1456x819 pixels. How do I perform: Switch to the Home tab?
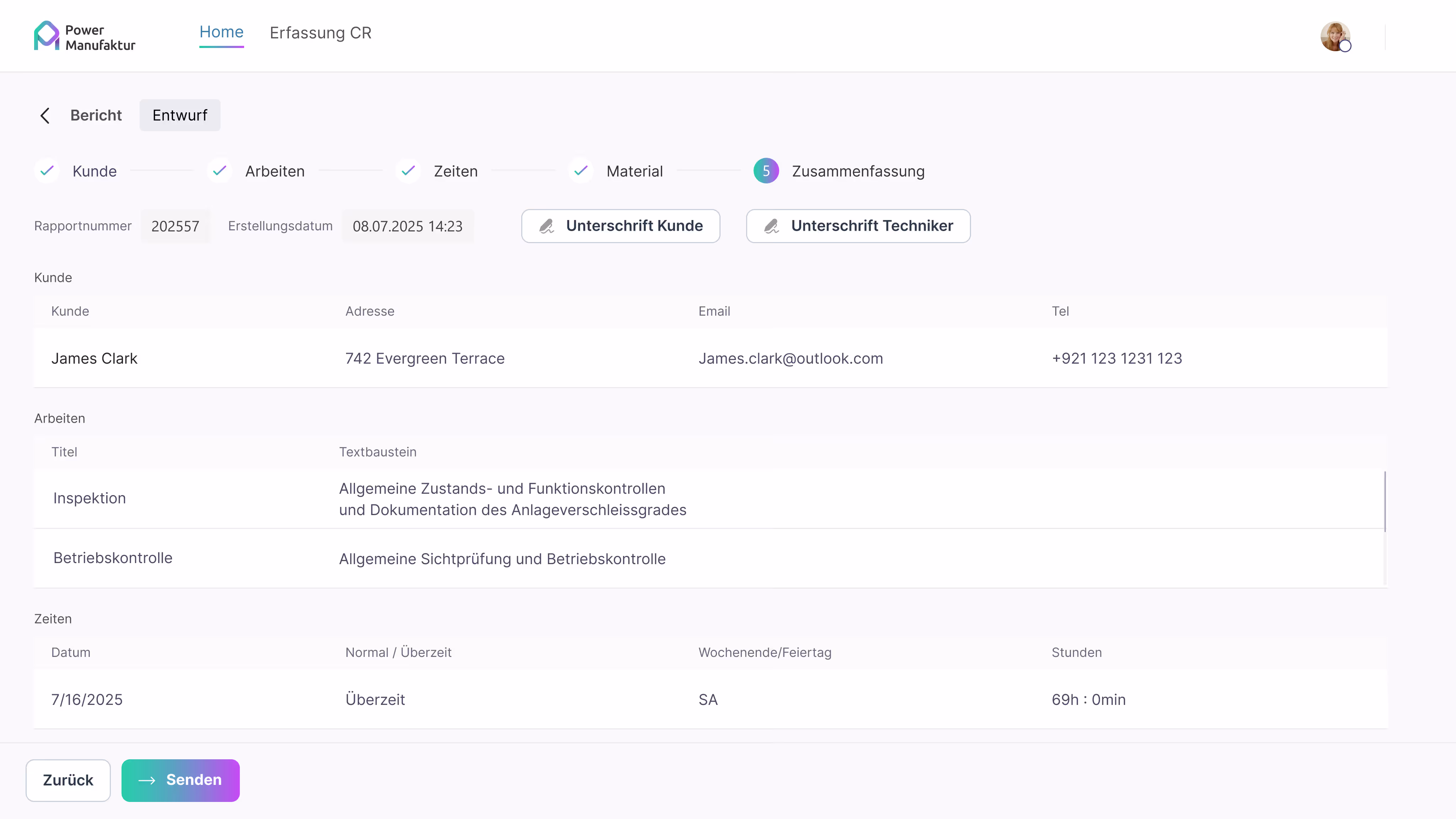point(221,32)
